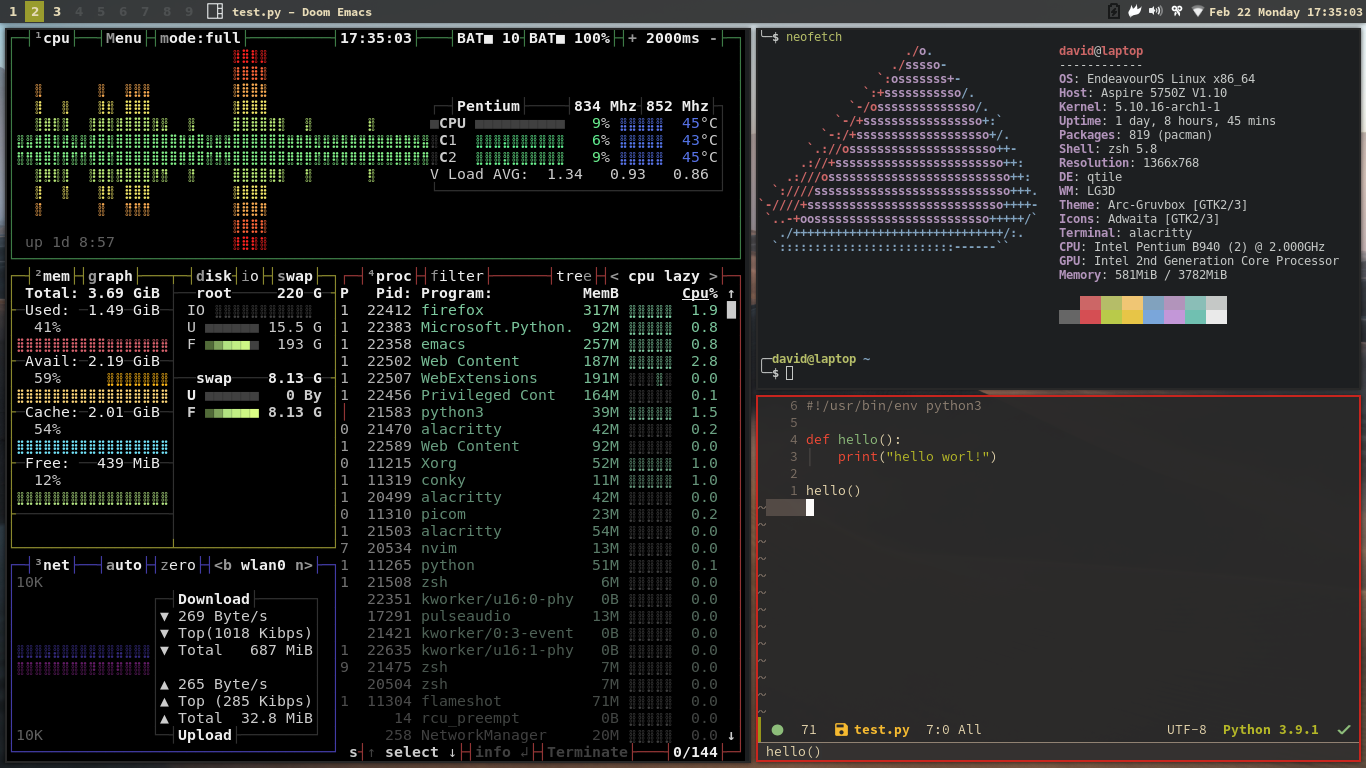Toggle the io display in the disks box
The width and height of the screenshot is (1366, 768).
click(x=250, y=276)
